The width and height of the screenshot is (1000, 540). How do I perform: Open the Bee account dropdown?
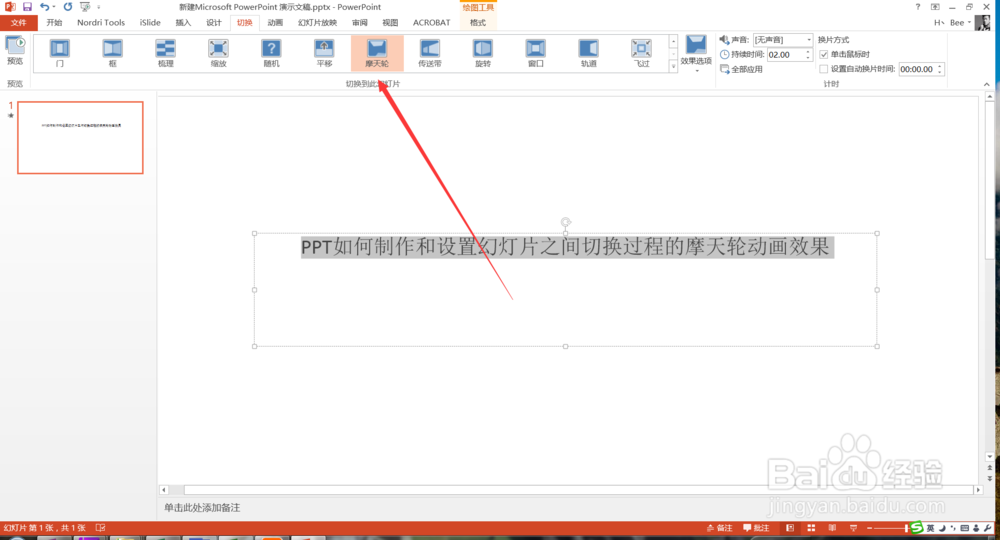(x=961, y=22)
